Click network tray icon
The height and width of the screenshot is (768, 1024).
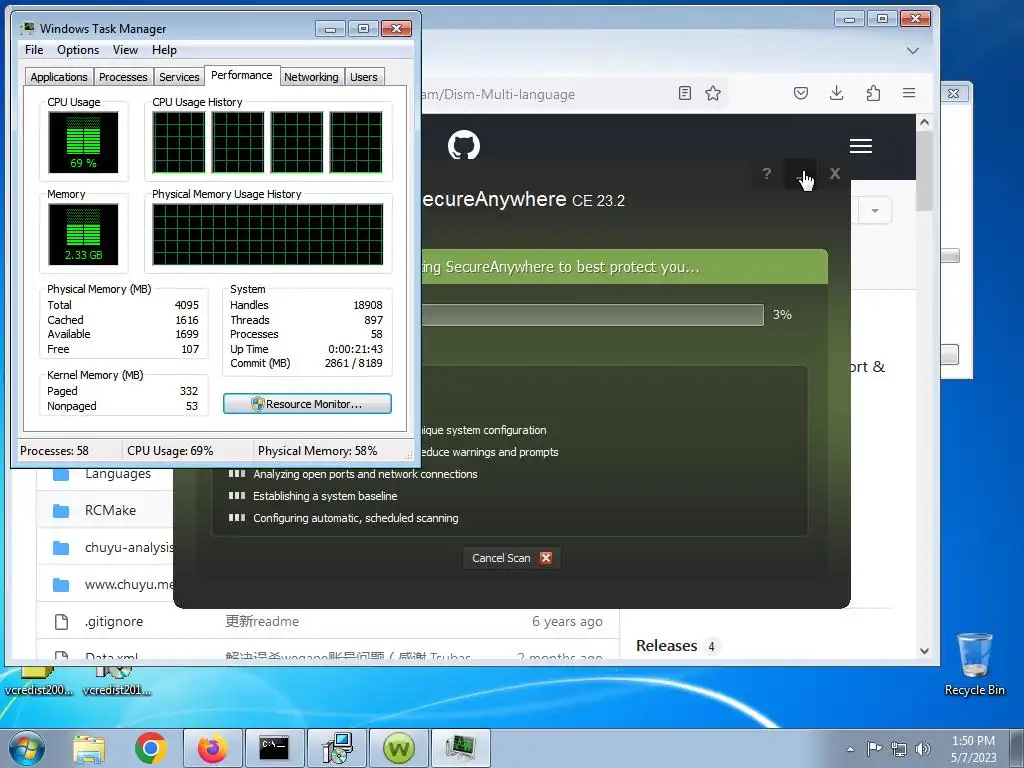tap(899, 748)
